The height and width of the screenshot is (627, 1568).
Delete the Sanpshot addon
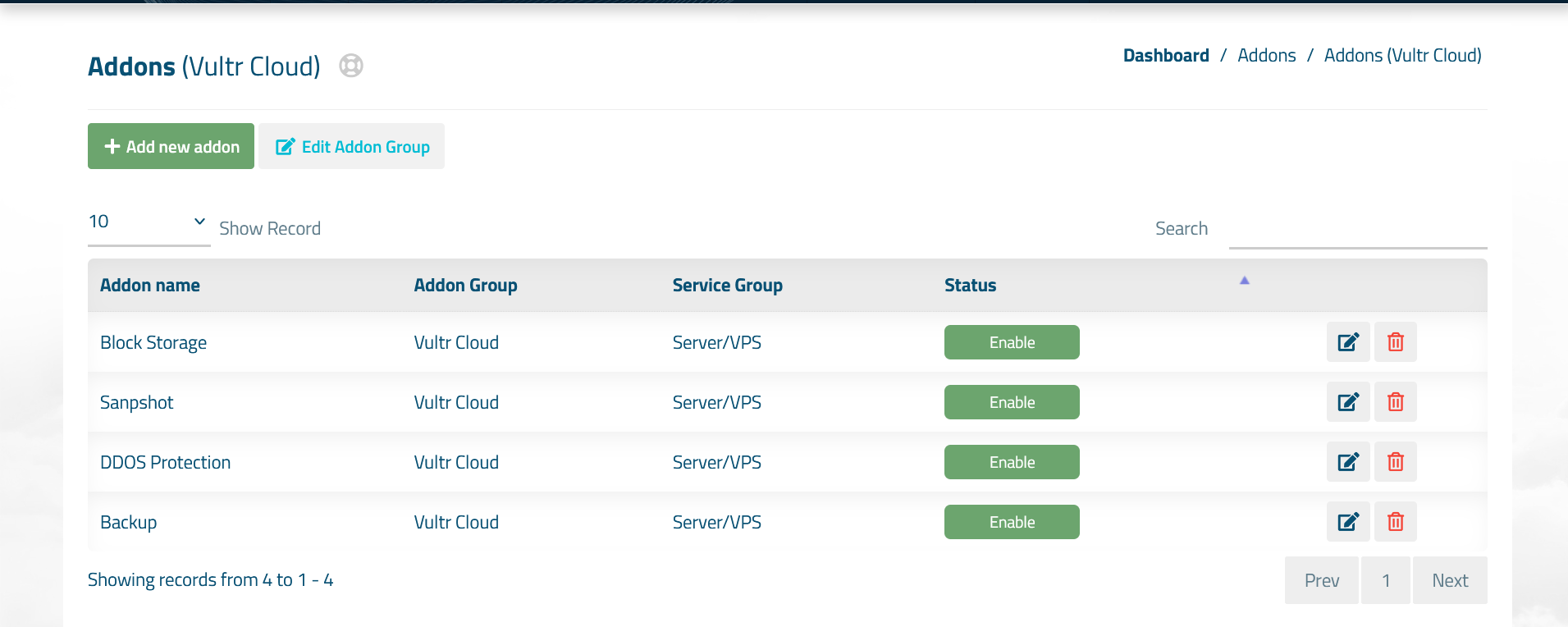coord(1396,402)
